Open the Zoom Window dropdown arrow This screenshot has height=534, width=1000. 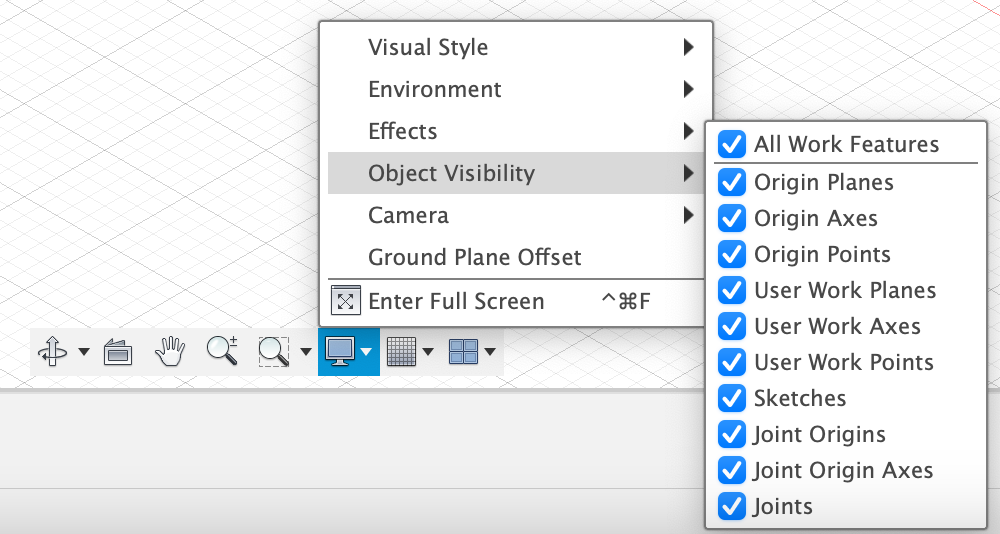[x=305, y=352]
